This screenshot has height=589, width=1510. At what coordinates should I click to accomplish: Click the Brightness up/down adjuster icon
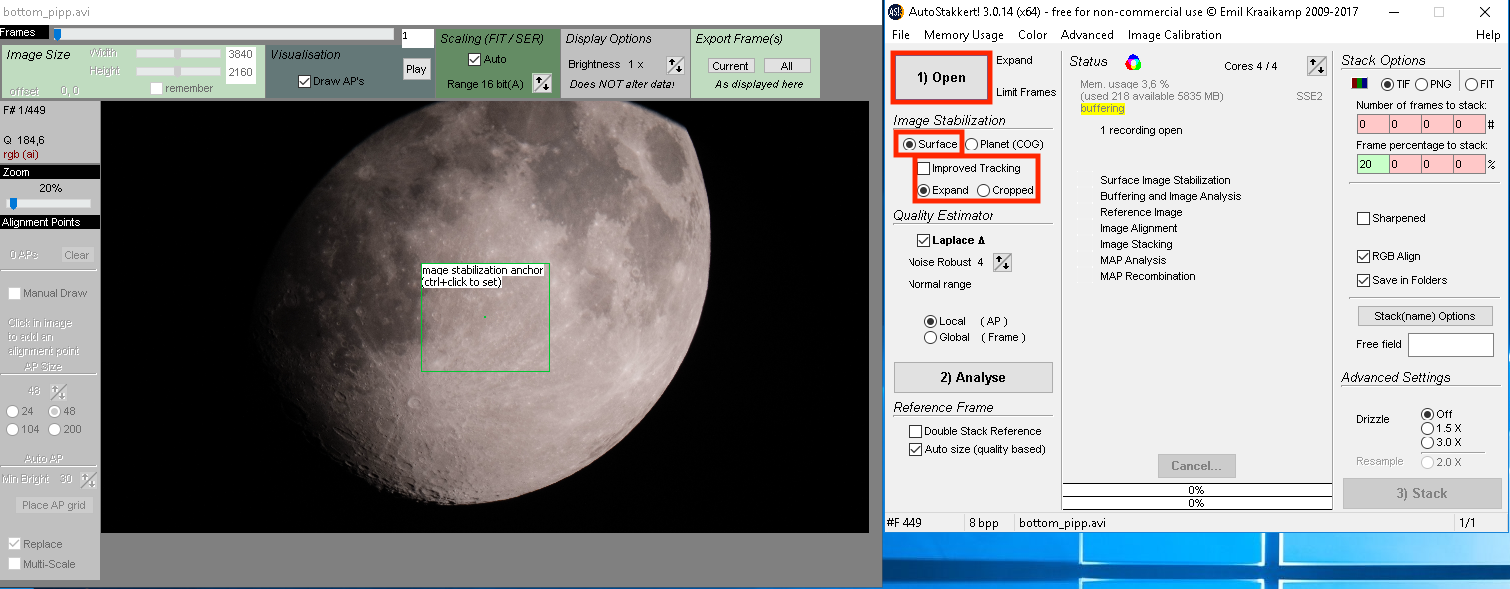tap(675, 64)
